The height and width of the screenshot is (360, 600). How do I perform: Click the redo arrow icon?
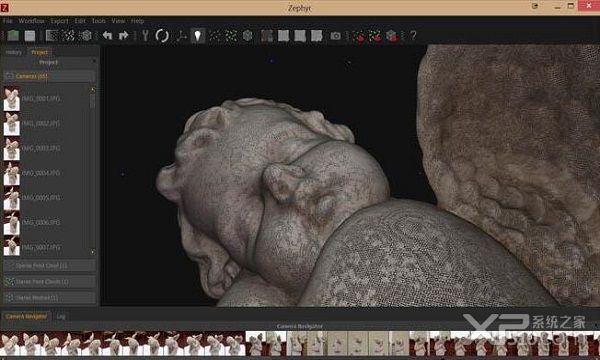[x=124, y=36]
